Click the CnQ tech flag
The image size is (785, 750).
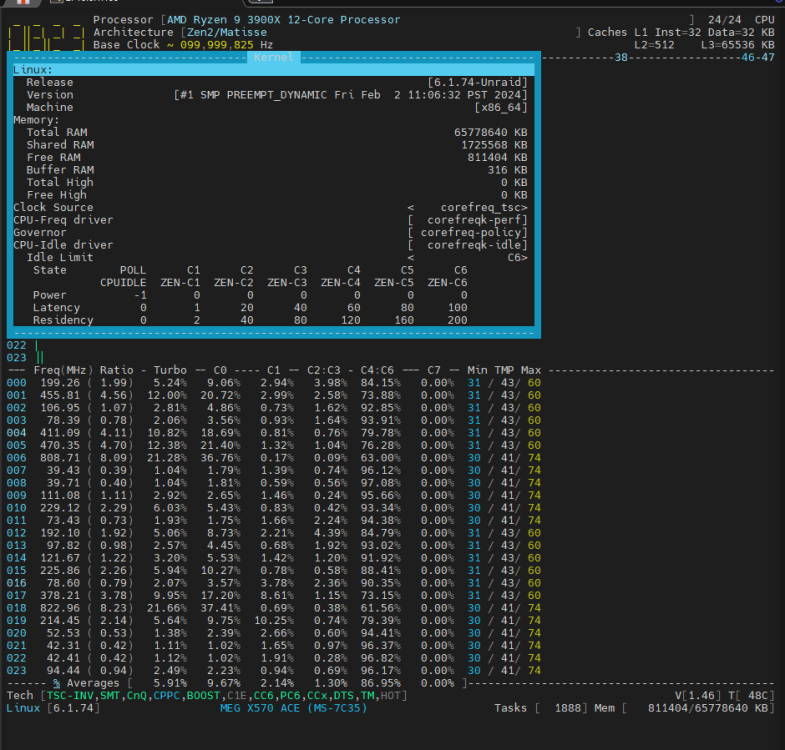pos(137,695)
